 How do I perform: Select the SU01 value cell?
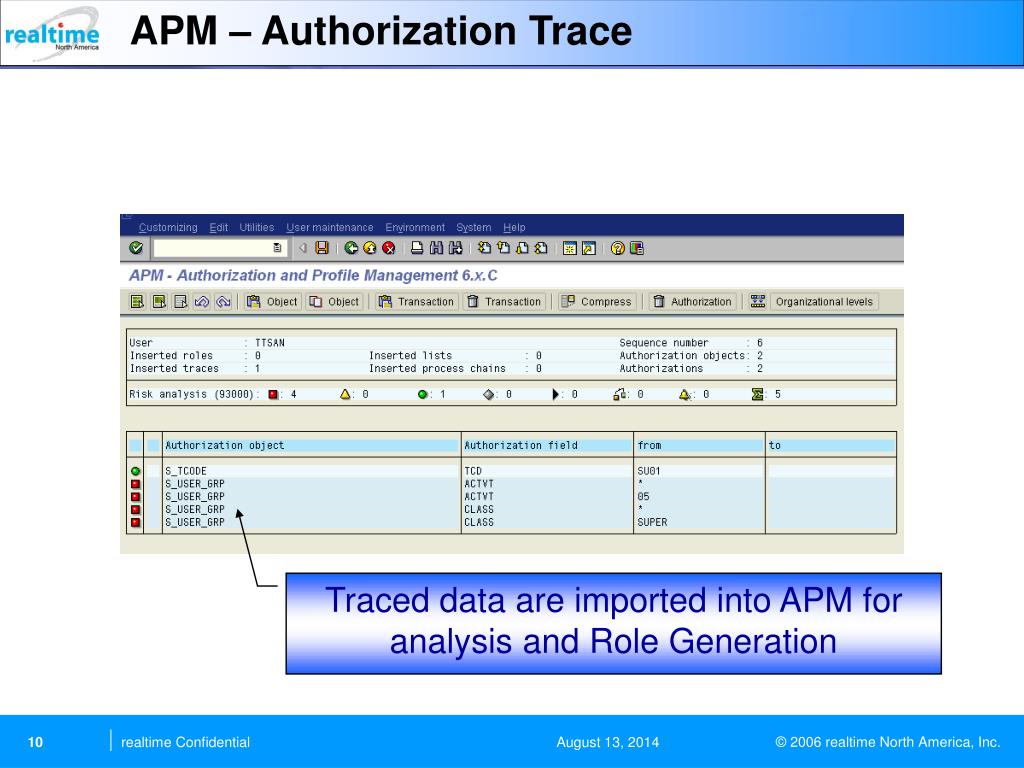[699, 471]
